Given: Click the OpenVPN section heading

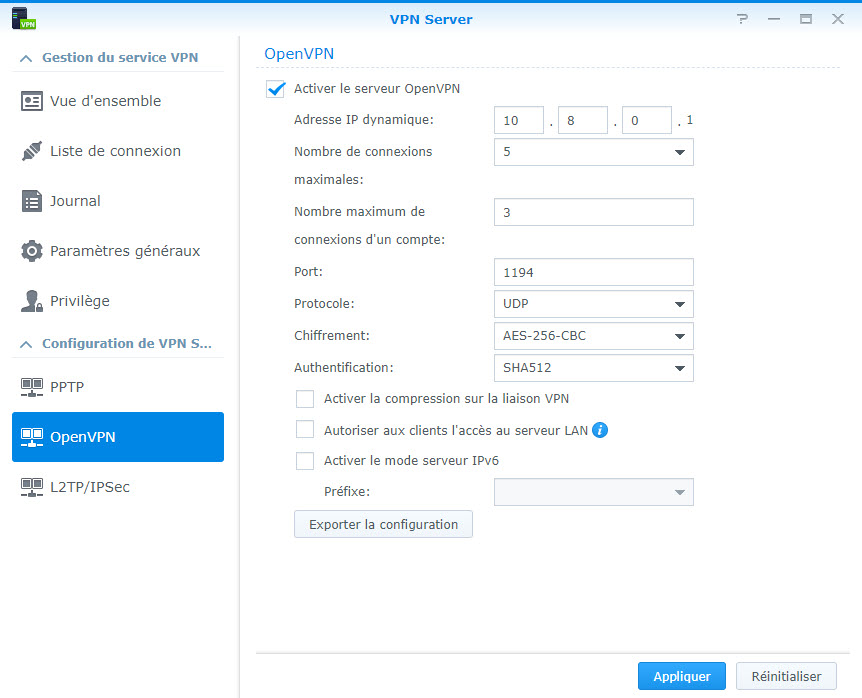Looking at the screenshot, I should [x=299, y=54].
